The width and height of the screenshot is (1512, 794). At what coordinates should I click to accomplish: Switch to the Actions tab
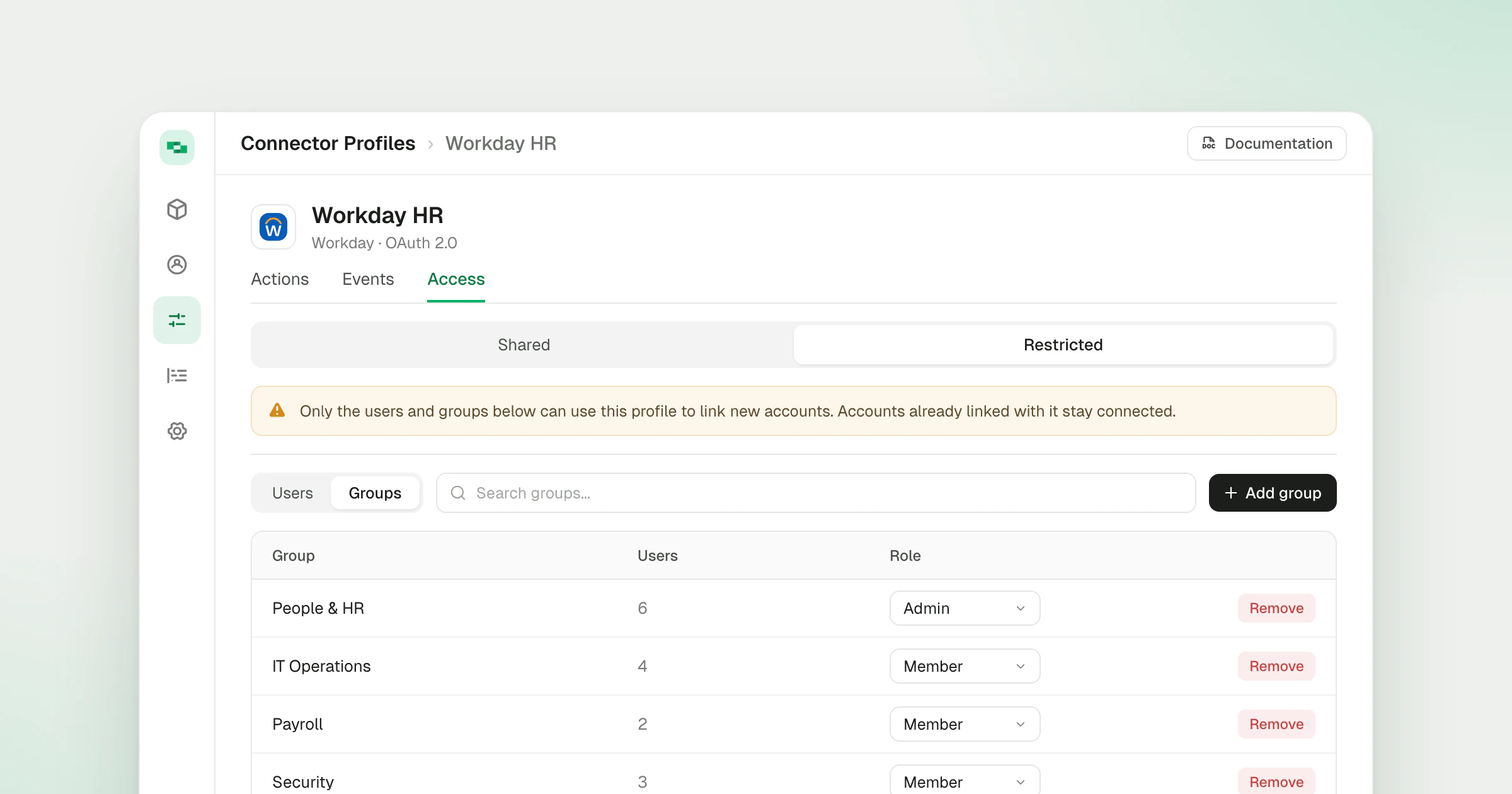(x=280, y=279)
